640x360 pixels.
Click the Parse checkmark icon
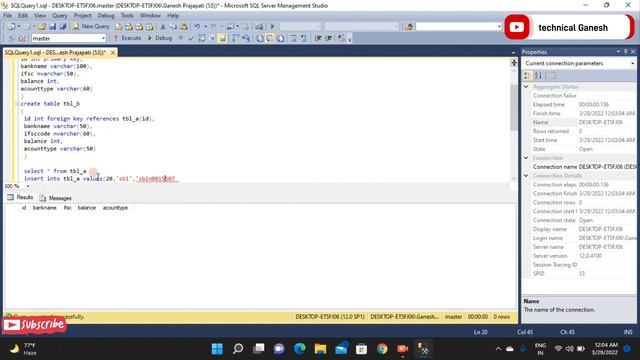pyautogui.click(x=191, y=38)
